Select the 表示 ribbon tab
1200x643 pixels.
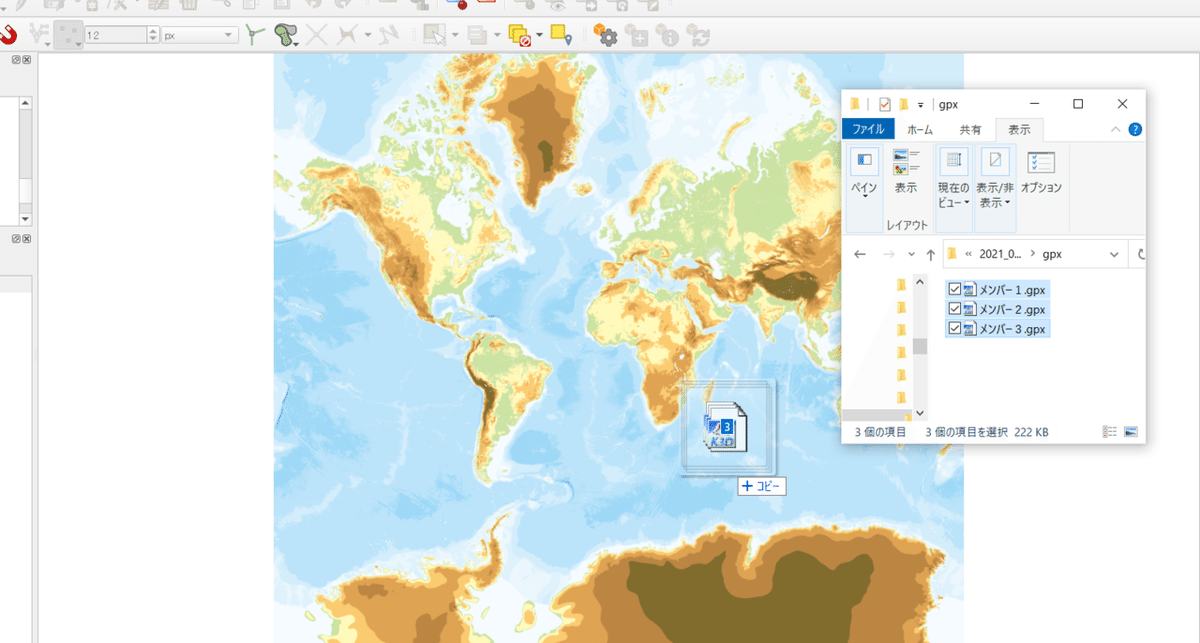tap(1019, 130)
